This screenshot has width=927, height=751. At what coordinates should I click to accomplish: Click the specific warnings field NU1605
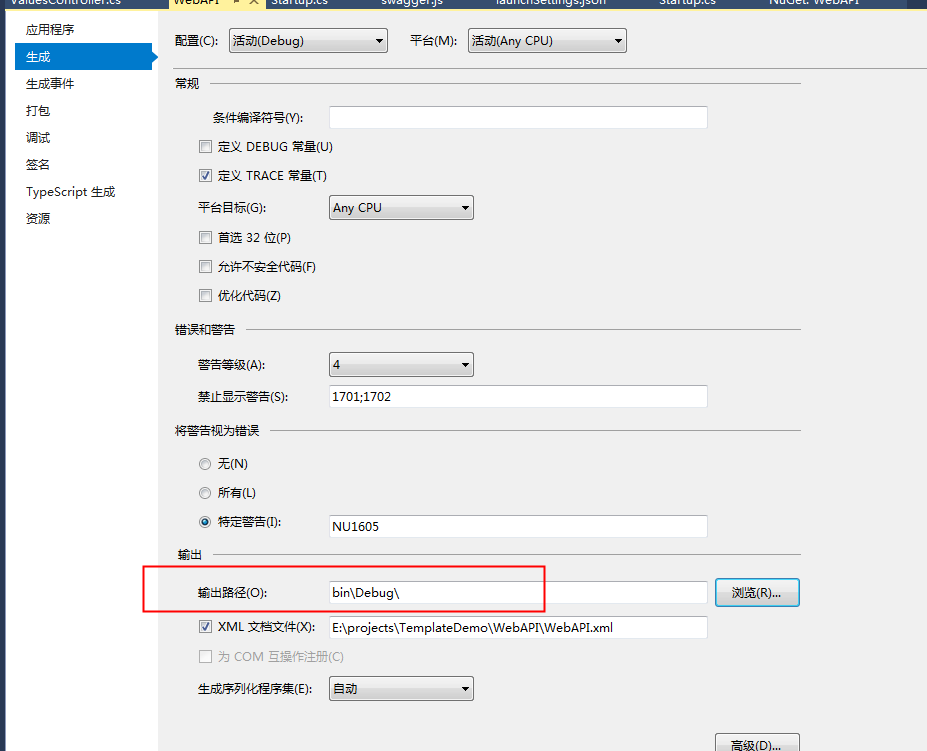pos(518,526)
